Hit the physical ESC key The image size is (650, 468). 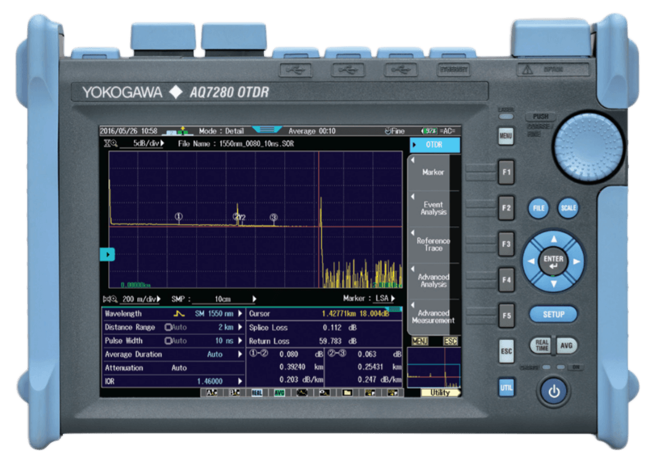[x=506, y=351]
